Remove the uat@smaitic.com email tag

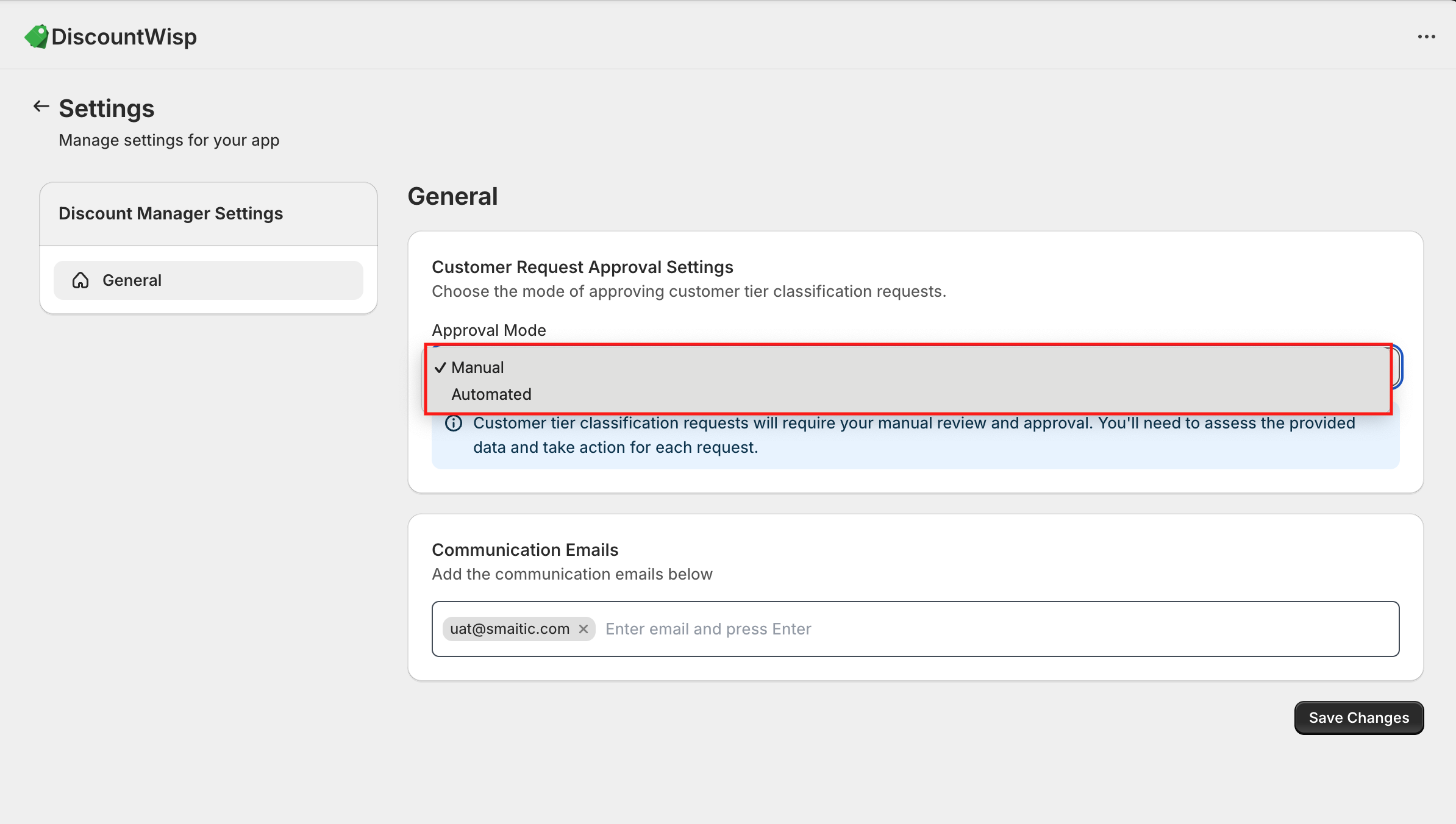pyautogui.click(x=583, y=629)
